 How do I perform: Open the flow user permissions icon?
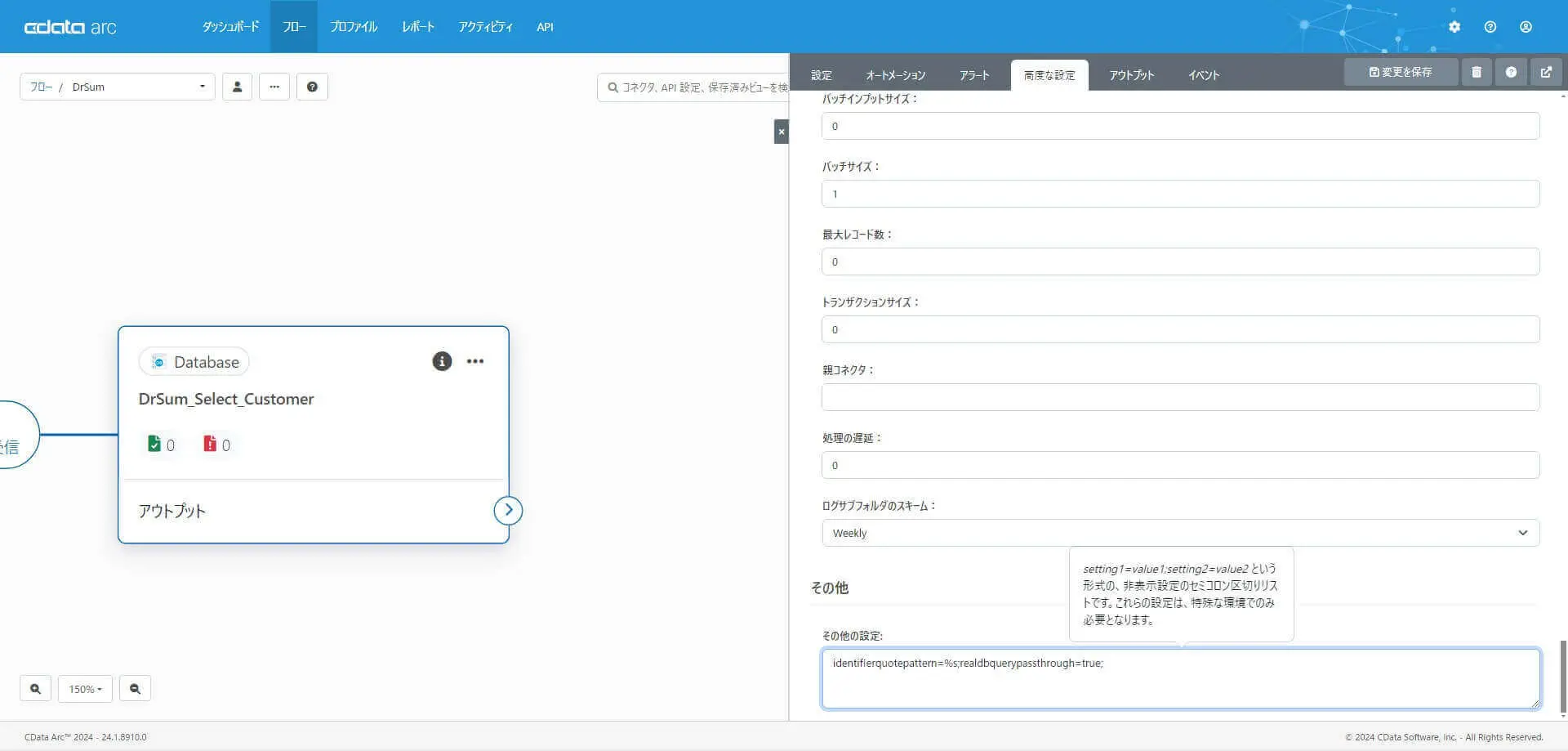pyautogui.click(x=238, y=87)
